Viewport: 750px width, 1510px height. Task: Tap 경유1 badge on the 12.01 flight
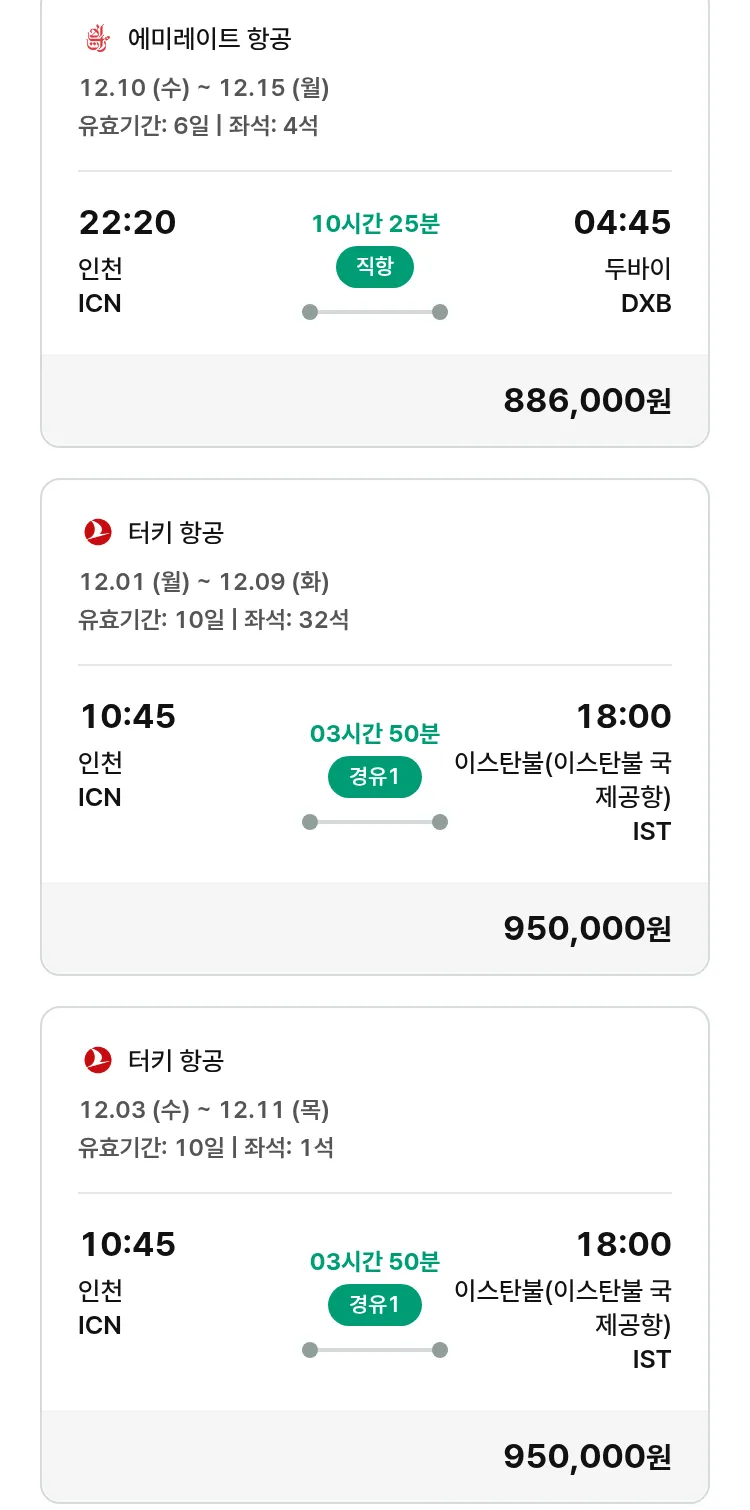click(x=375, y=777)
